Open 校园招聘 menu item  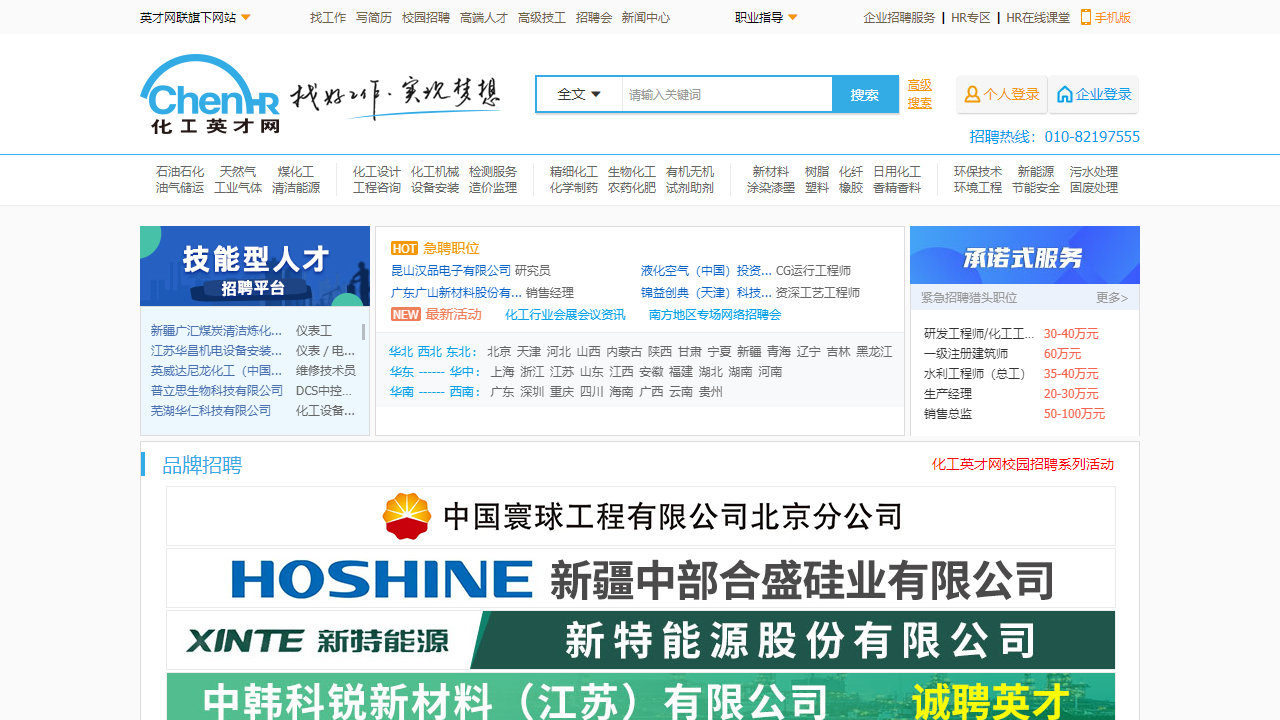point(426,17)
